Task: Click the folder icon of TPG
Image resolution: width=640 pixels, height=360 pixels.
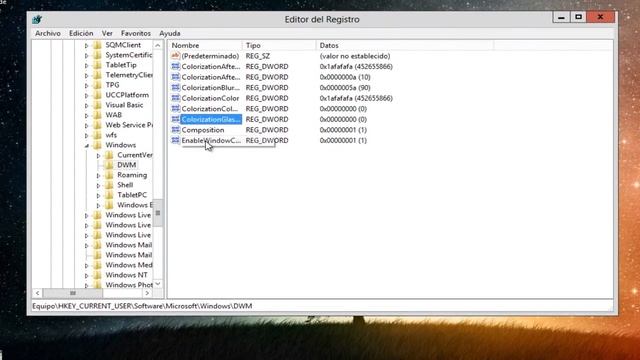Action: 98,85
